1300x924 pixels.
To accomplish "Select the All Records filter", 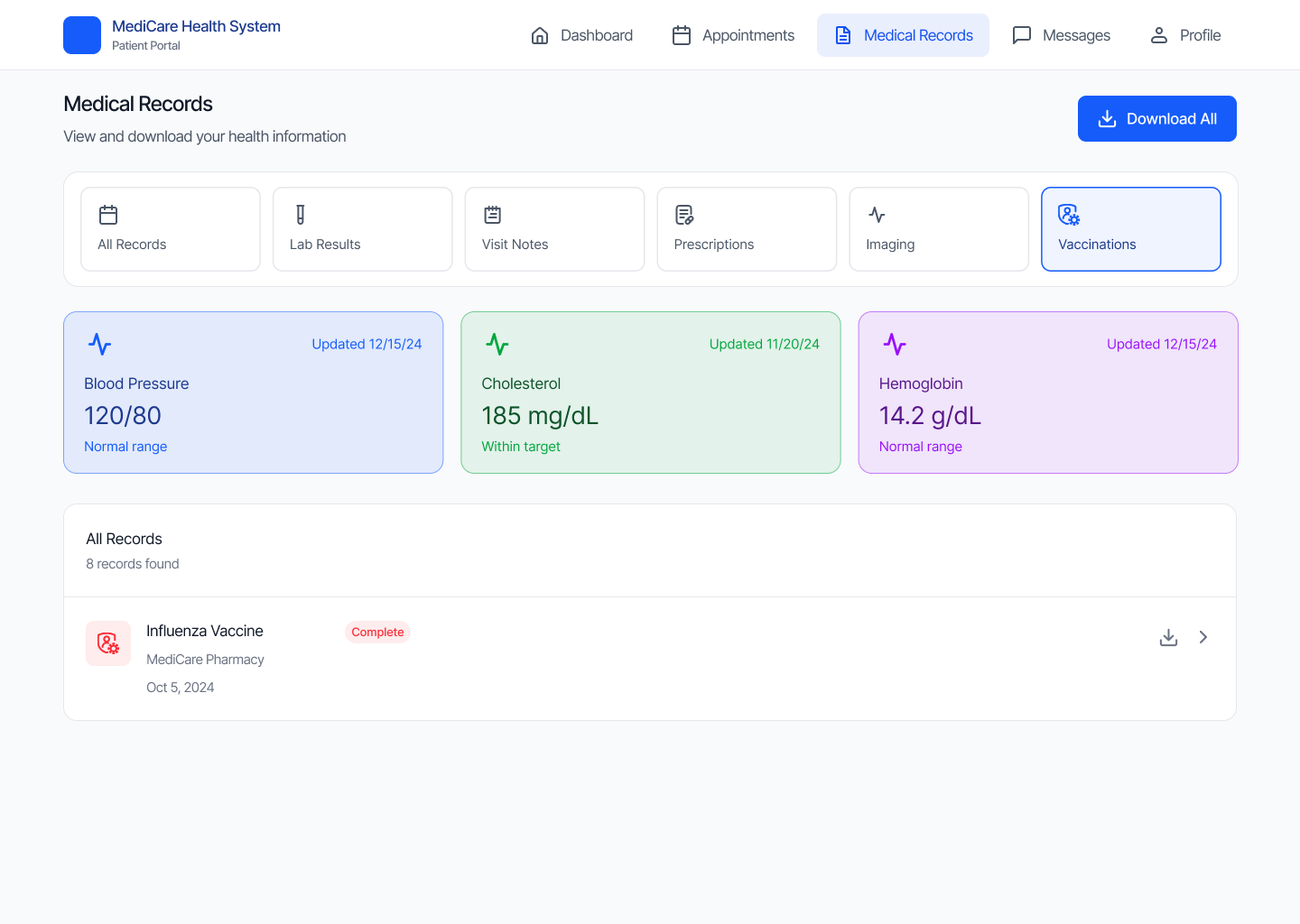I will click(x=171, y=229).
